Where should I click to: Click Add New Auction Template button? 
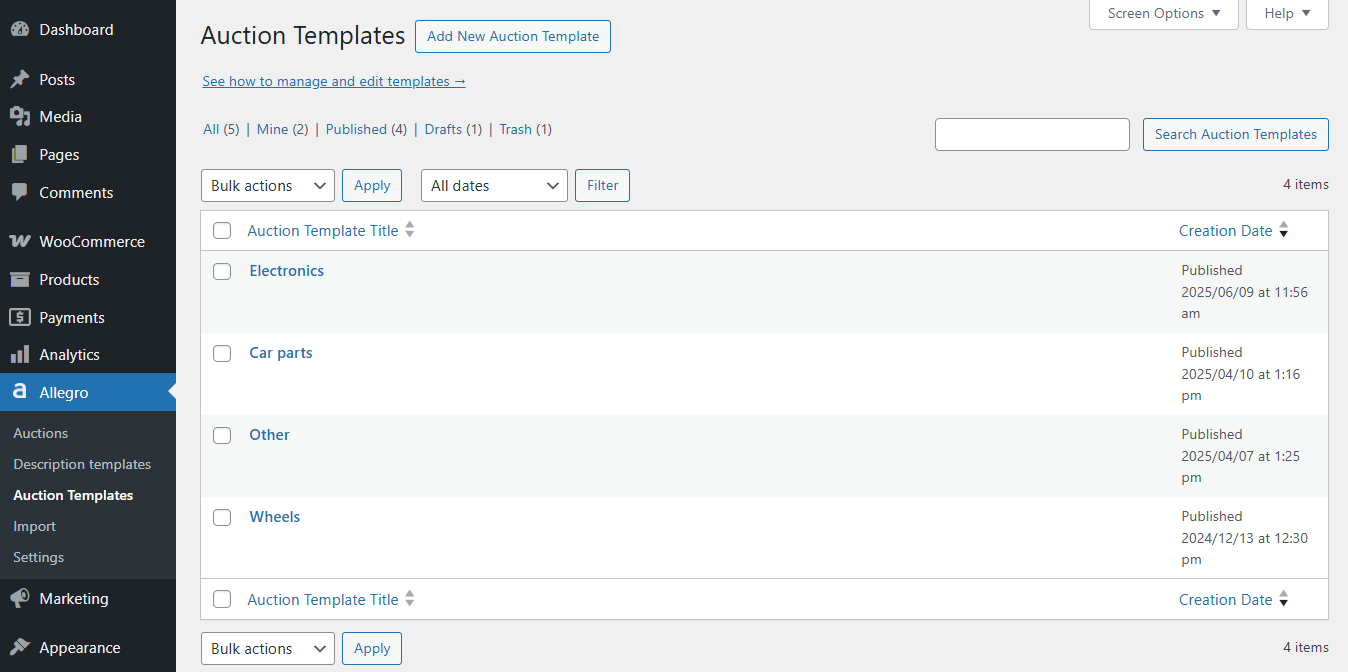513,36
